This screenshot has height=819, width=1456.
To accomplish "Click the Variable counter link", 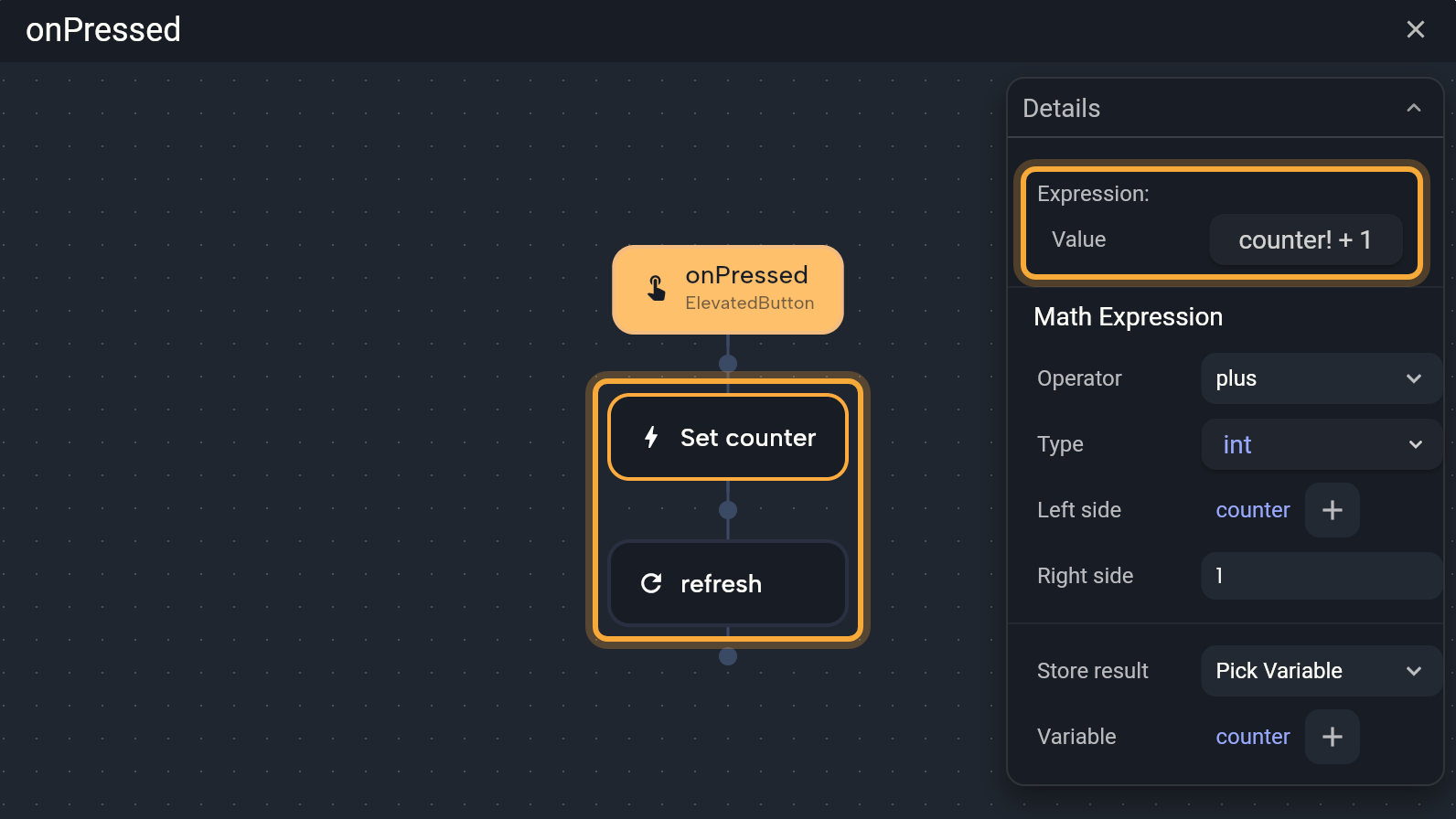I will tap(1252, 737).
